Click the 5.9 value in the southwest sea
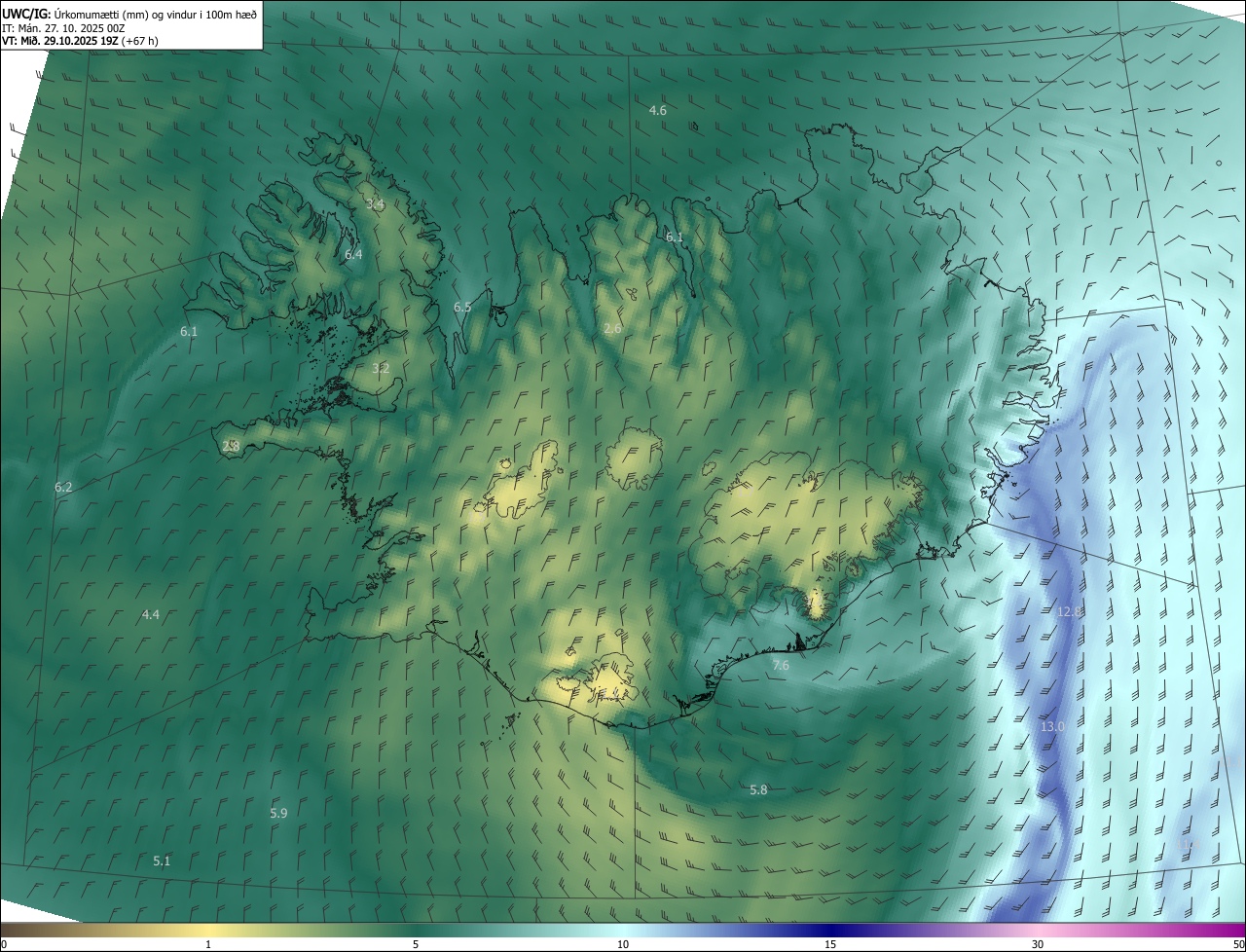The width and height of the screenshot is (1246, 952). click(x=278, y=813)
